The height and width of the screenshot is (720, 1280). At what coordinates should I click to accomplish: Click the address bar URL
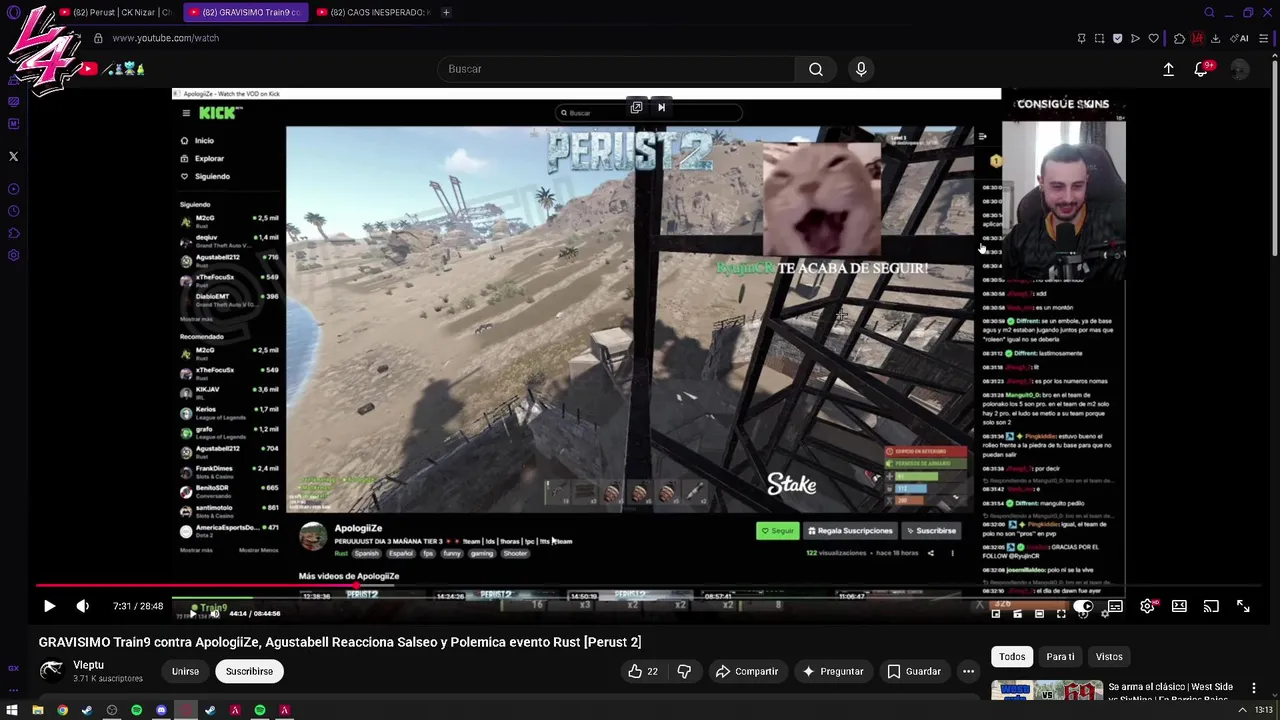(165, 38)
